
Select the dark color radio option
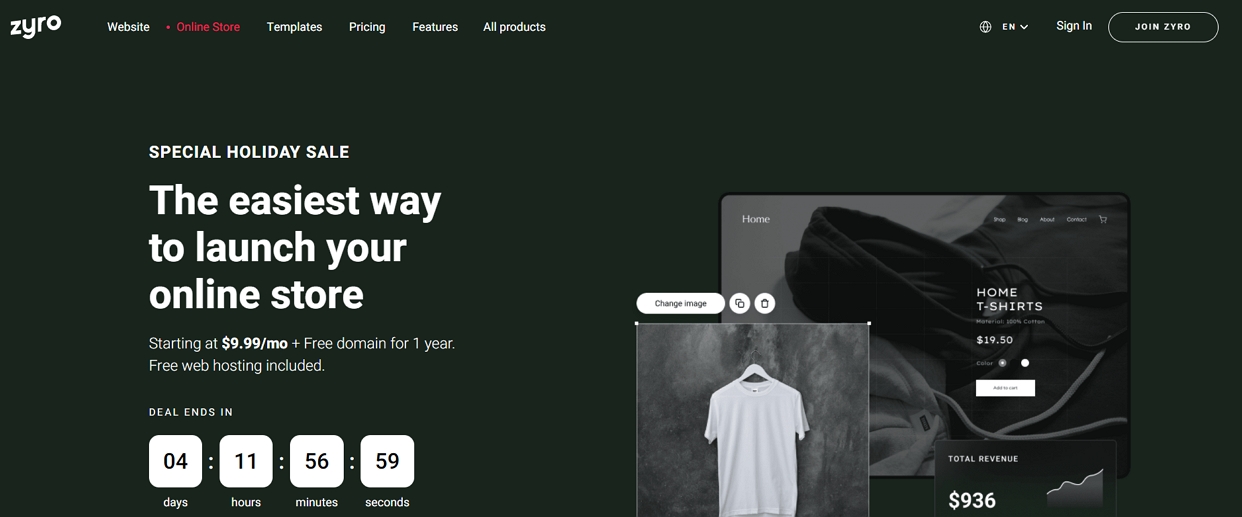pos(1002,363)
